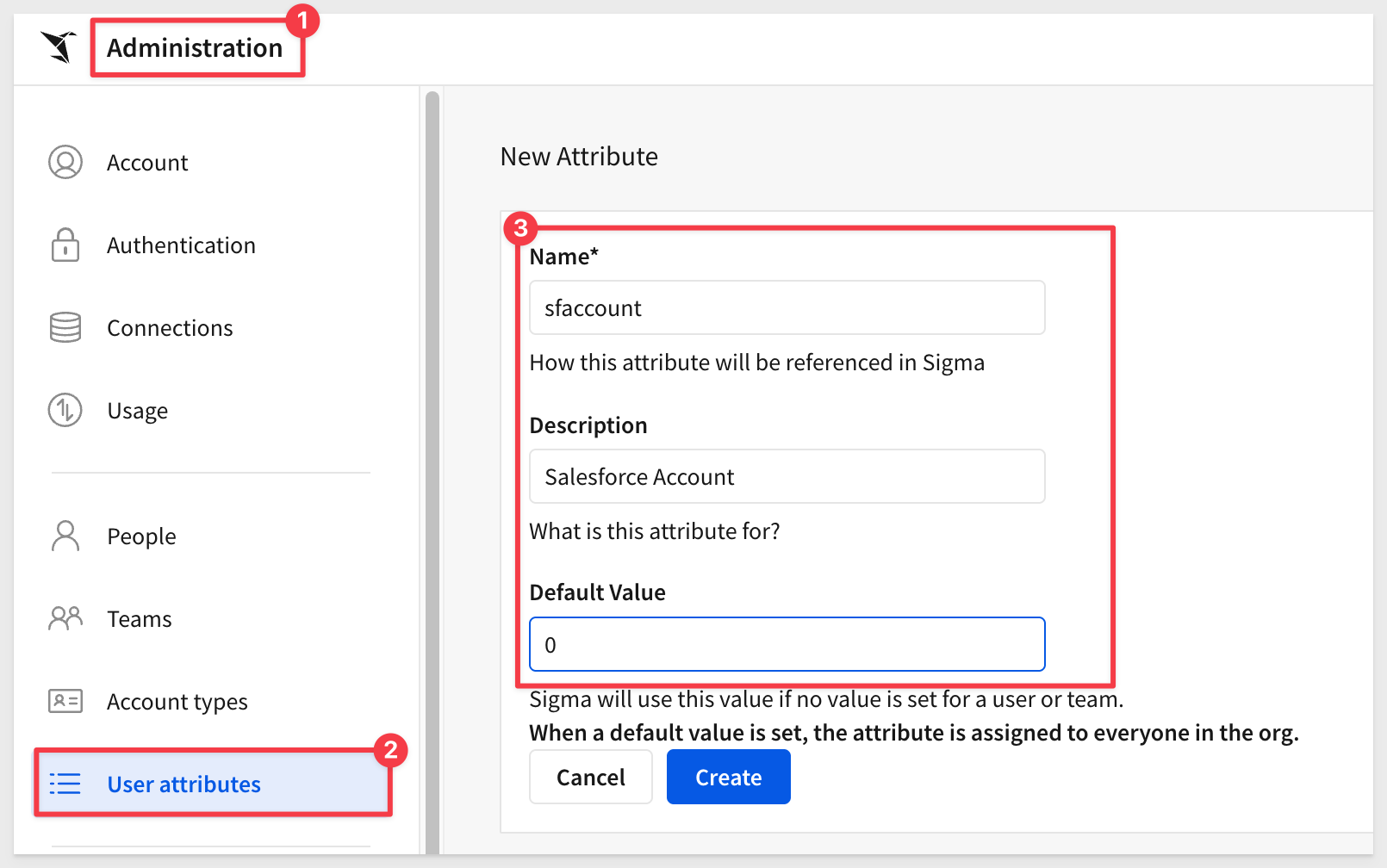Open the Account settings page

[147, 163]
